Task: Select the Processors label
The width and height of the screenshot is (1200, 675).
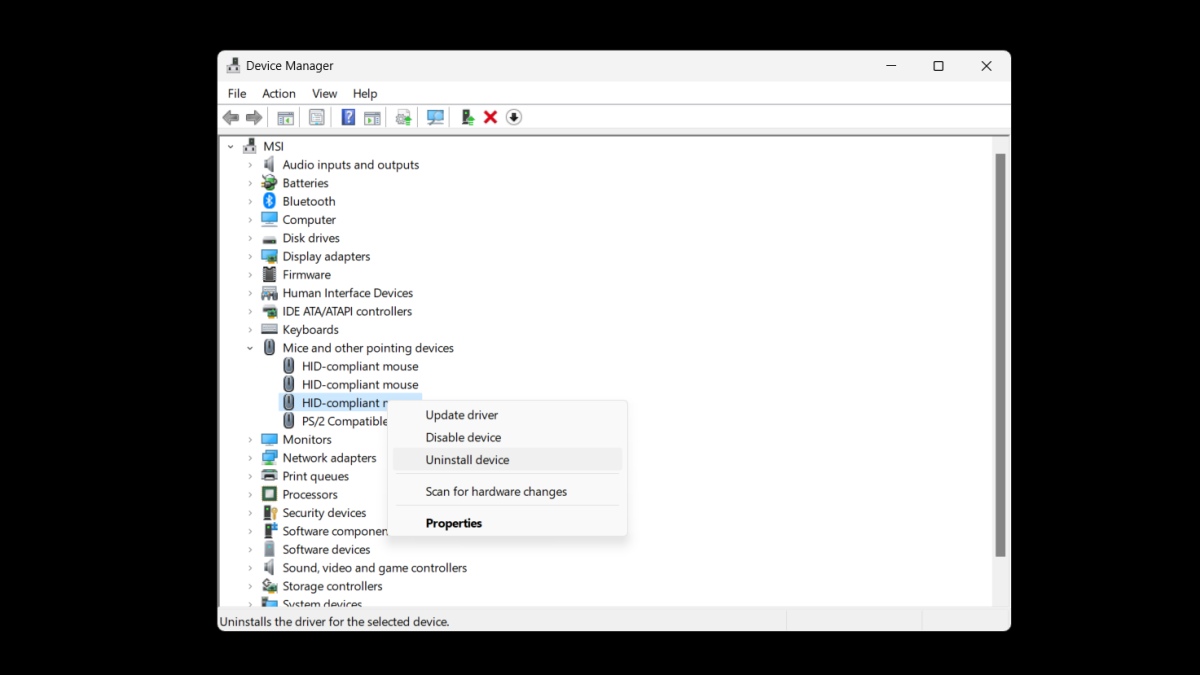Action: click(310, 494)
